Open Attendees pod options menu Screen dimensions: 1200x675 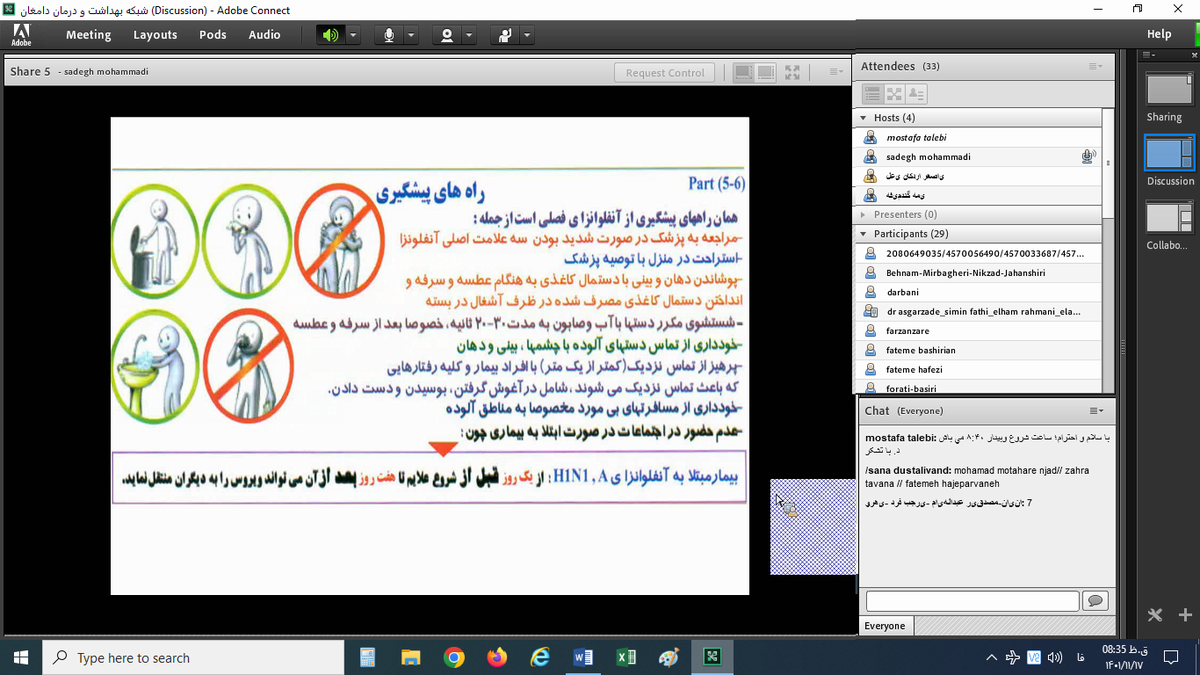tap(1095, 66)
